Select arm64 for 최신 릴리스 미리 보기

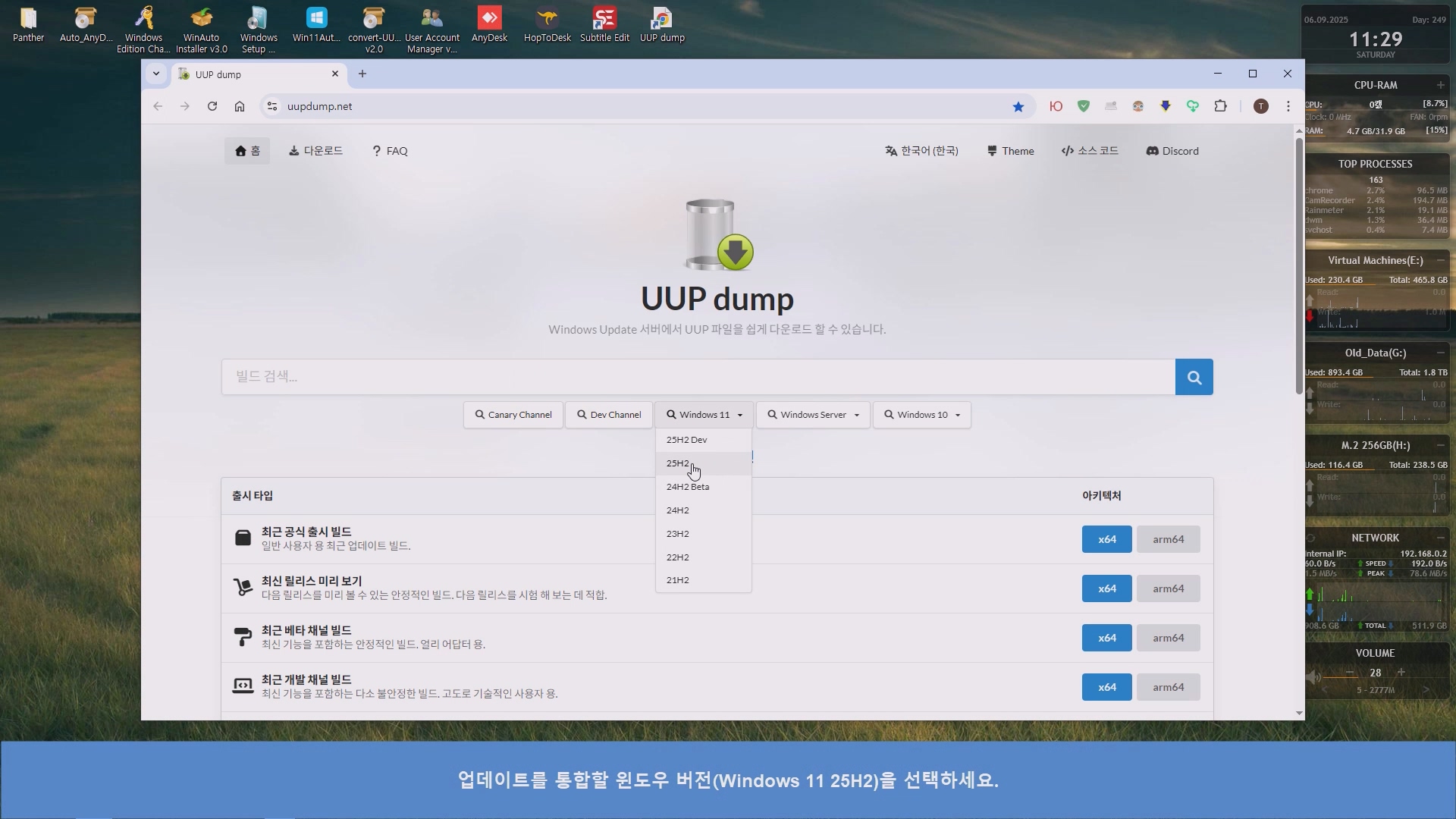click(1169, 588)
